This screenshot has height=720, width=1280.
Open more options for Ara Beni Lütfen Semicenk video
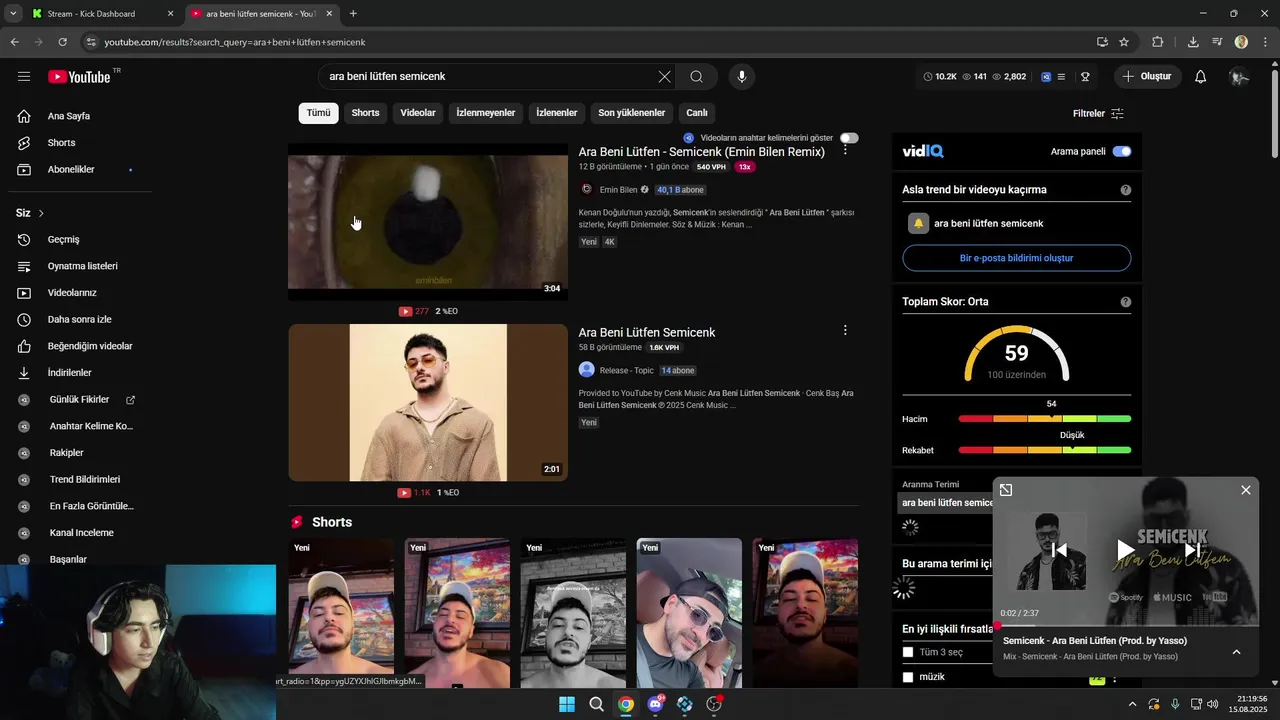845,330
